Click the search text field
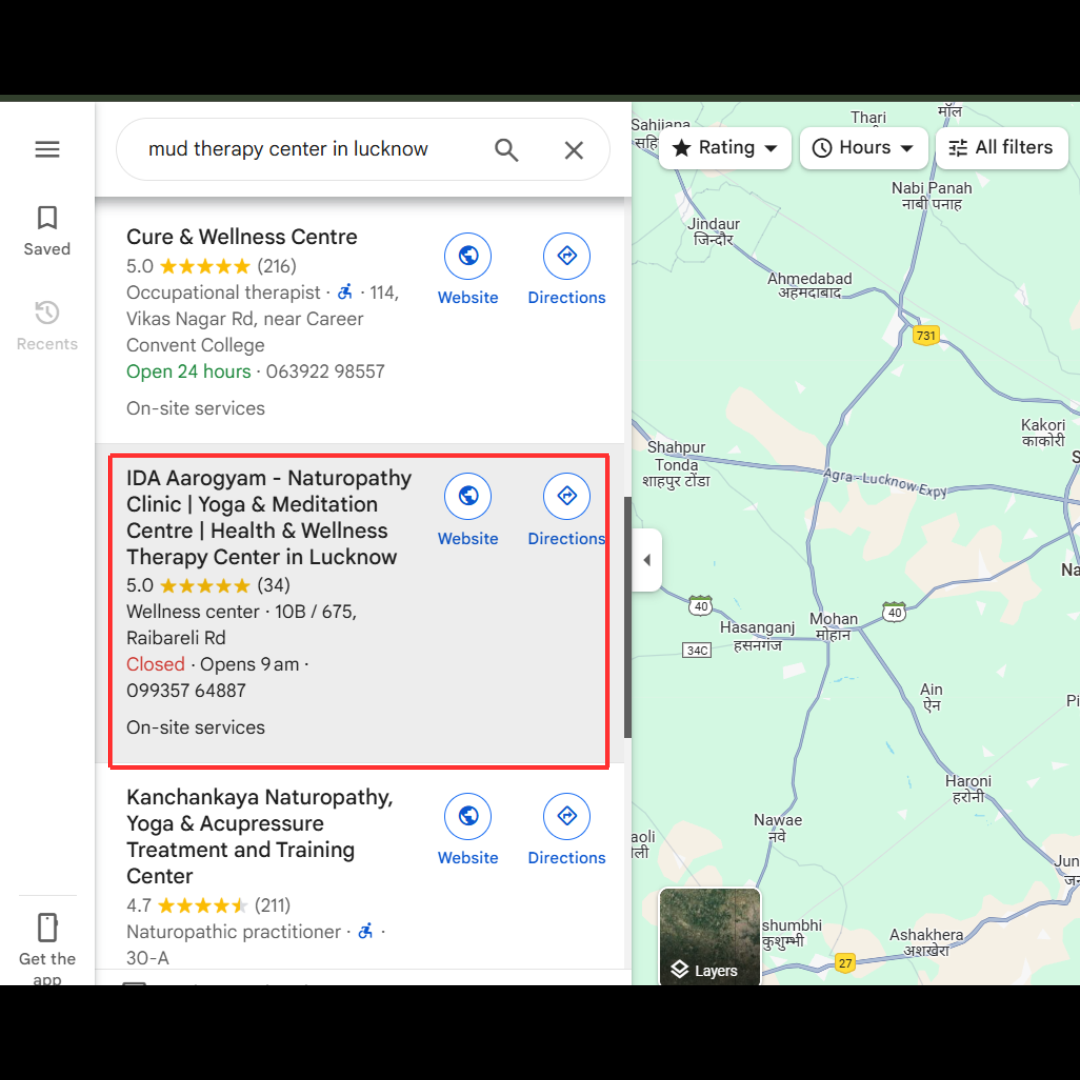The image size is (1080, 1080). pos(300,150)
